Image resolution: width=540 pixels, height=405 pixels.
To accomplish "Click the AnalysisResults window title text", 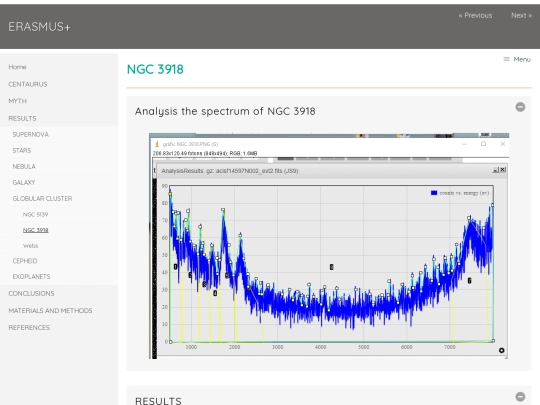I will tap(230, 171).
